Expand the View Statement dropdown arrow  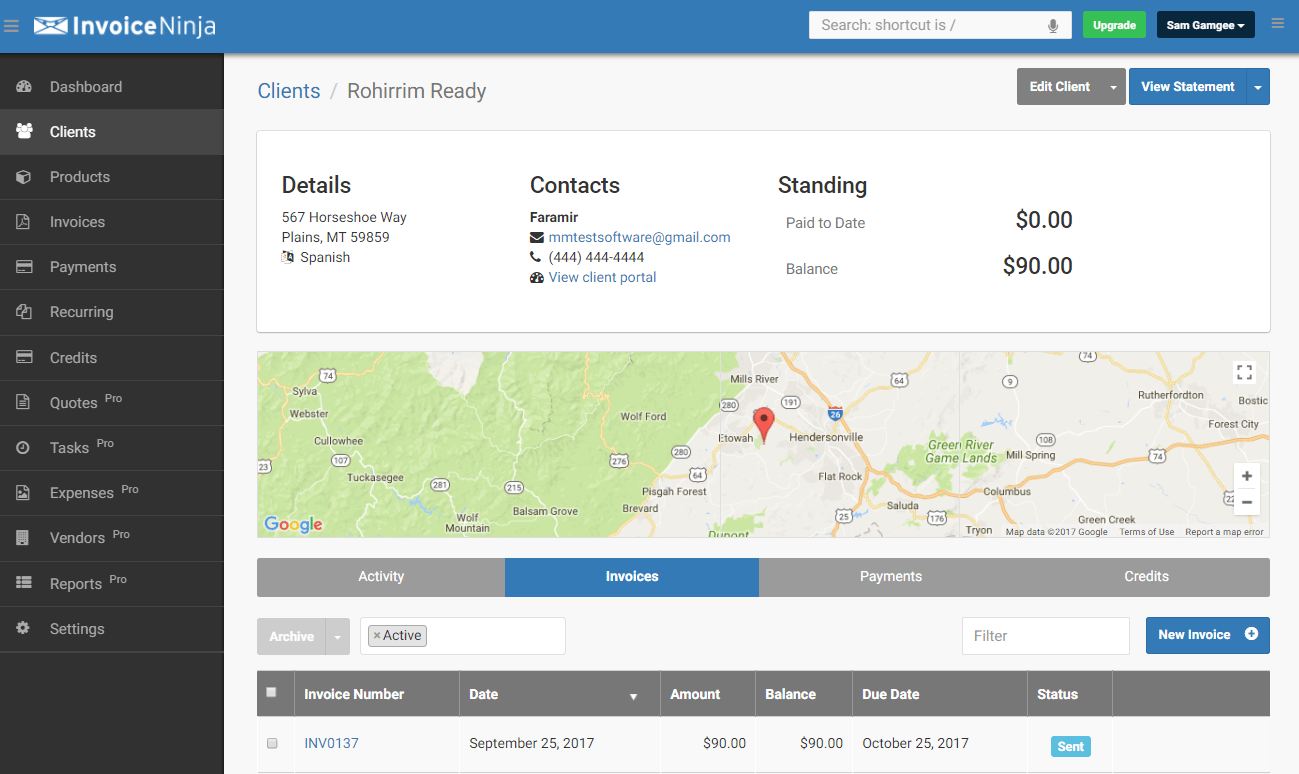click(x=1258, y=88)
